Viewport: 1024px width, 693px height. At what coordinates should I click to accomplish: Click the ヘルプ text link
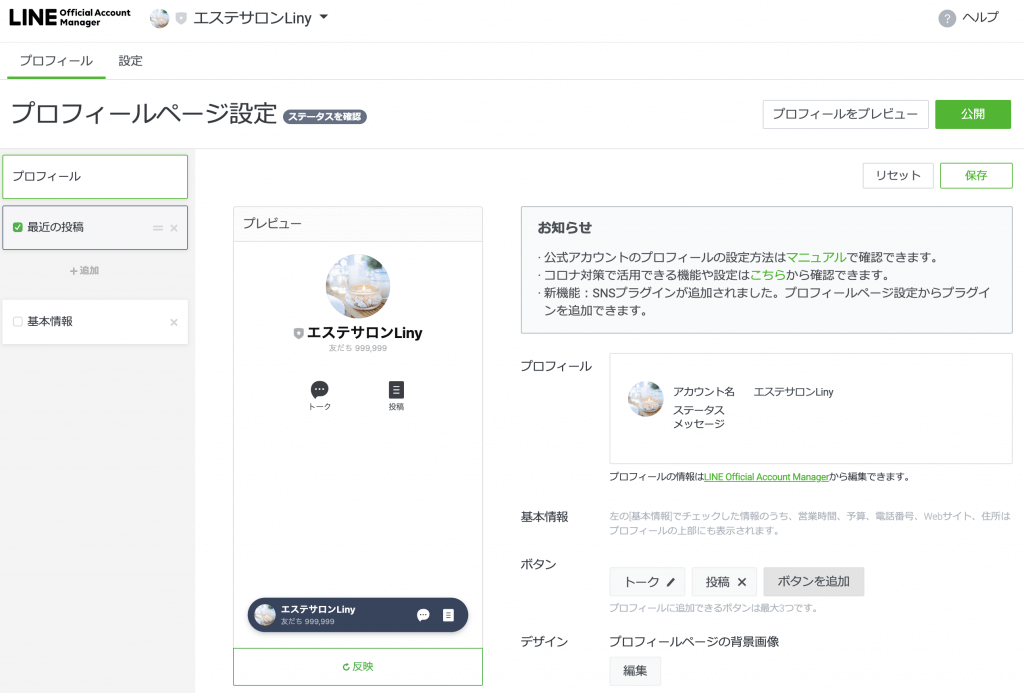pos(980,18)
